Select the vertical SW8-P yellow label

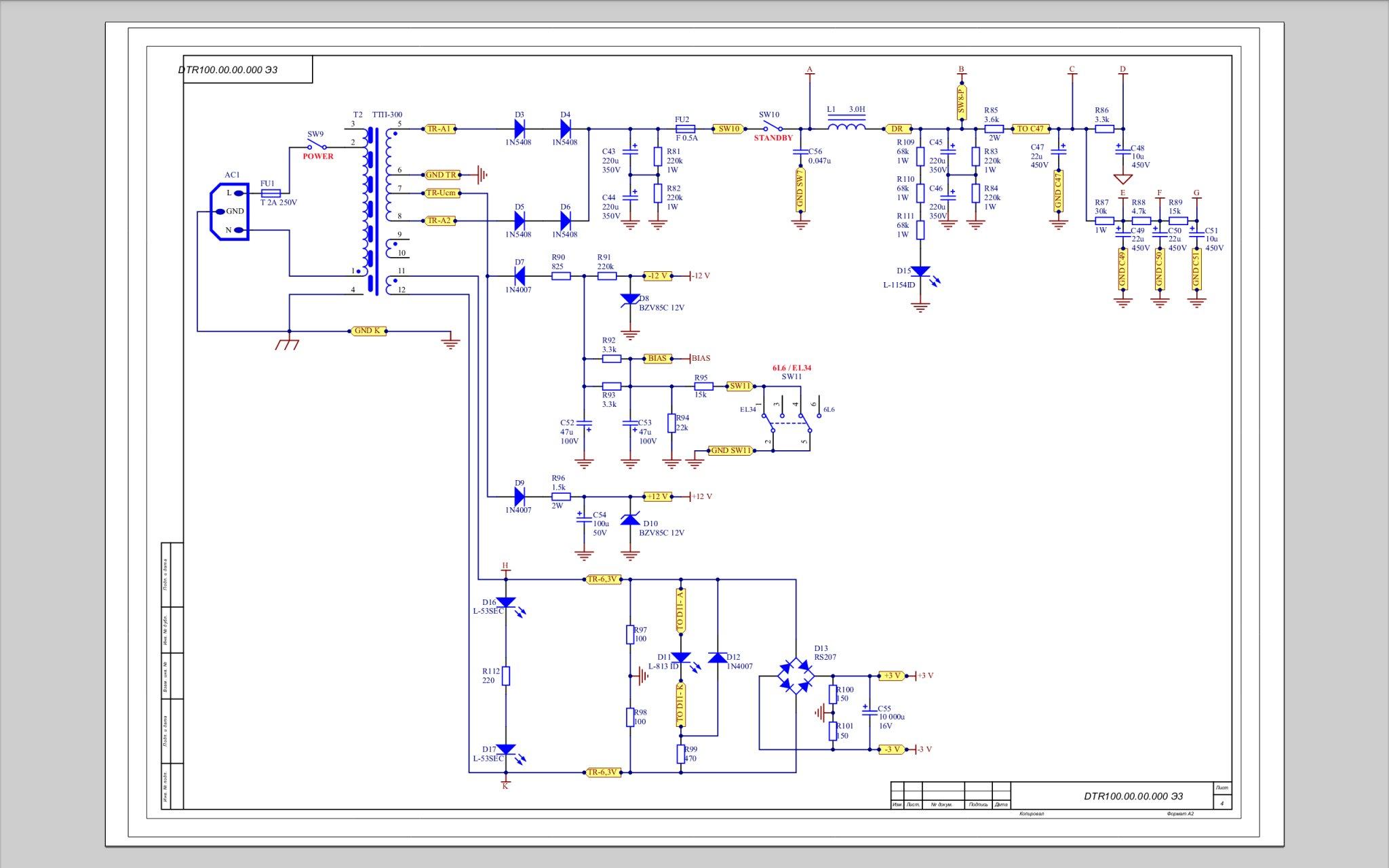[962, 103]
